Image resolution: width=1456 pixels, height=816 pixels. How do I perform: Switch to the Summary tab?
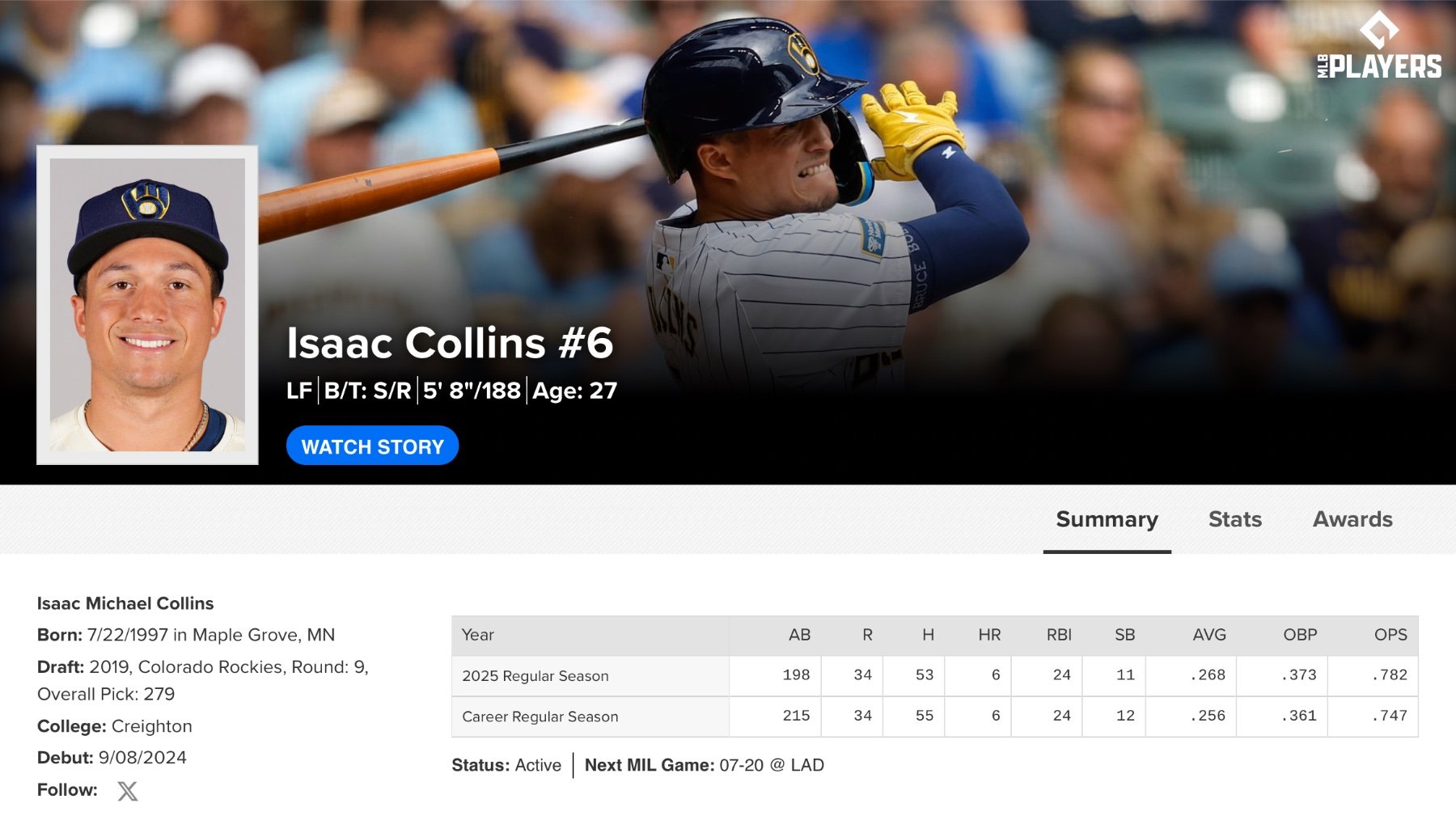click(1107, 519)
